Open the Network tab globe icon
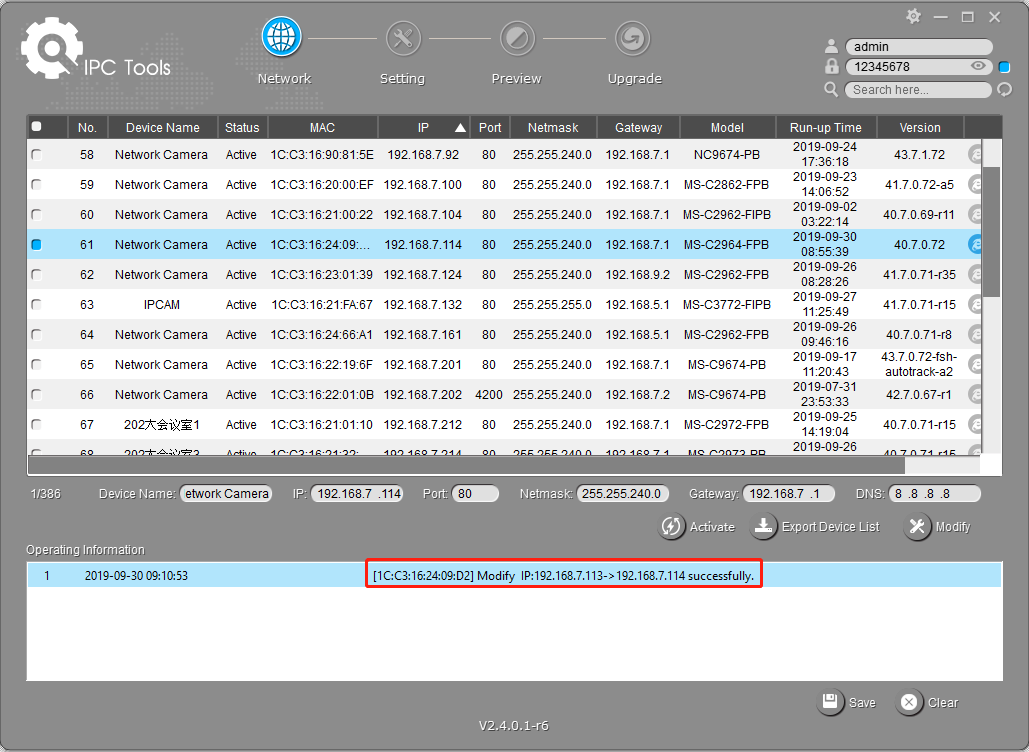1029x752 pixels. pos(282,38)
